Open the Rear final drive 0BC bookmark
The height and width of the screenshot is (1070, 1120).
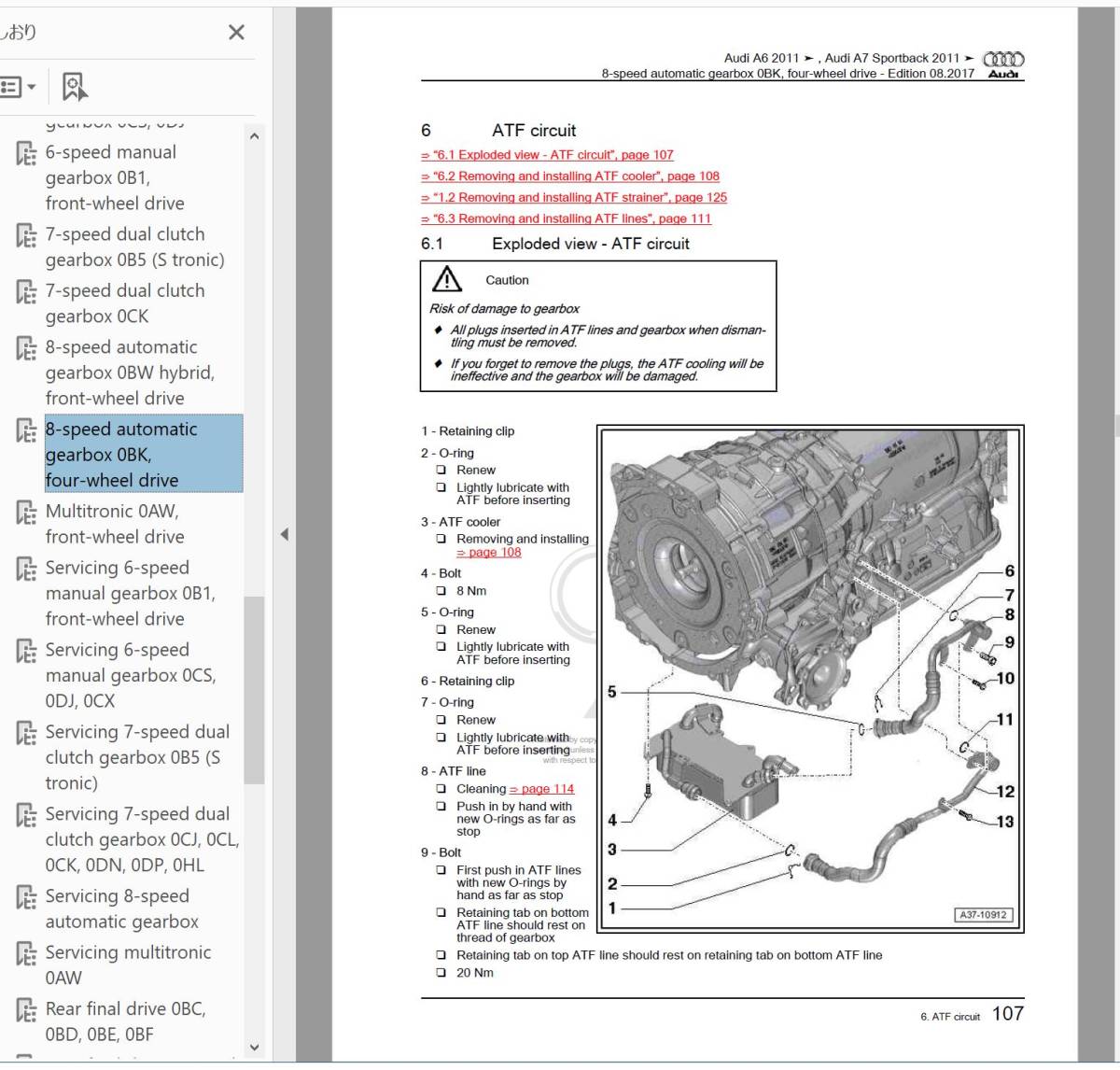point(125,1021)
